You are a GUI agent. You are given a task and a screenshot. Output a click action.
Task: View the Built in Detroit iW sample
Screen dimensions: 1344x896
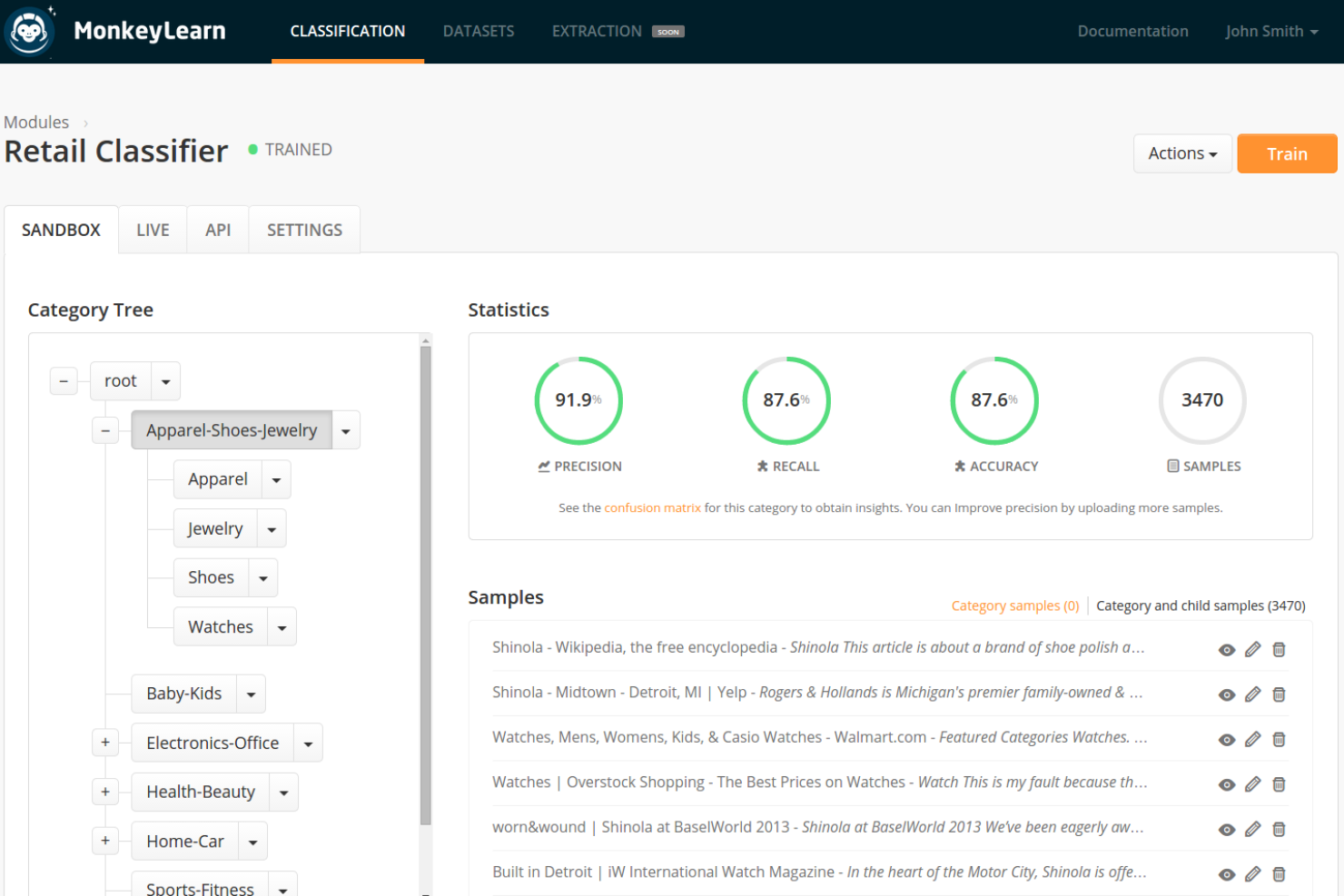click(1227, 875)
